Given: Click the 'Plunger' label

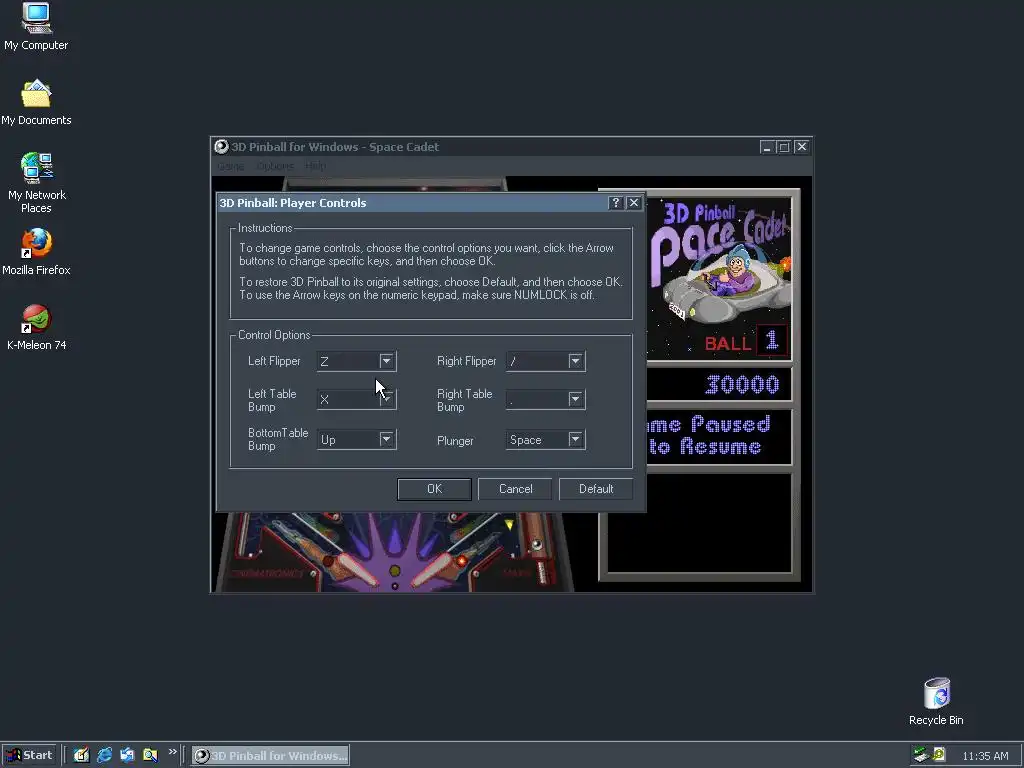Looking at the screenshot, I should coord(455,441).
